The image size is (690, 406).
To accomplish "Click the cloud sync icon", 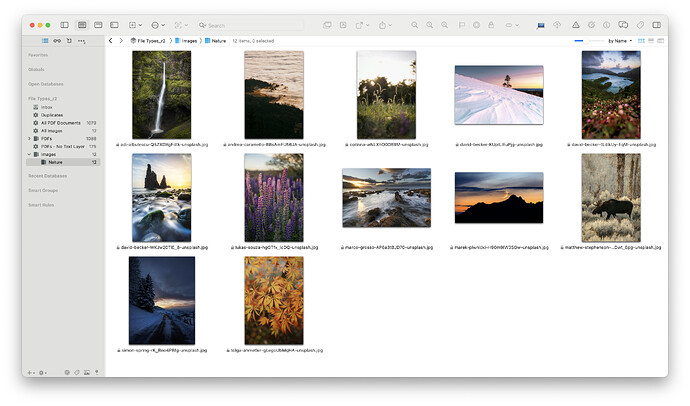I will point(556,24).
